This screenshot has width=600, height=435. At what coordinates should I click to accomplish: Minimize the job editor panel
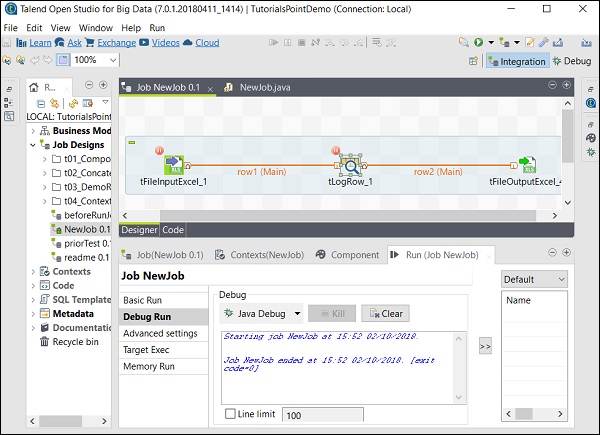[552, 85]
